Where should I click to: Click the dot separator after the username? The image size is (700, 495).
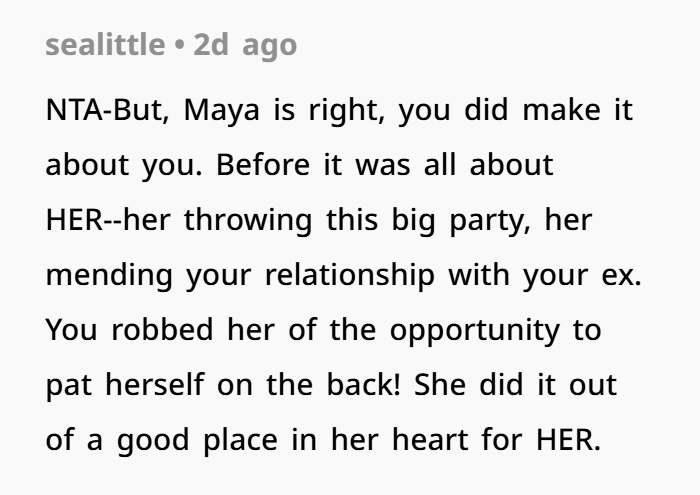(178, 46)
